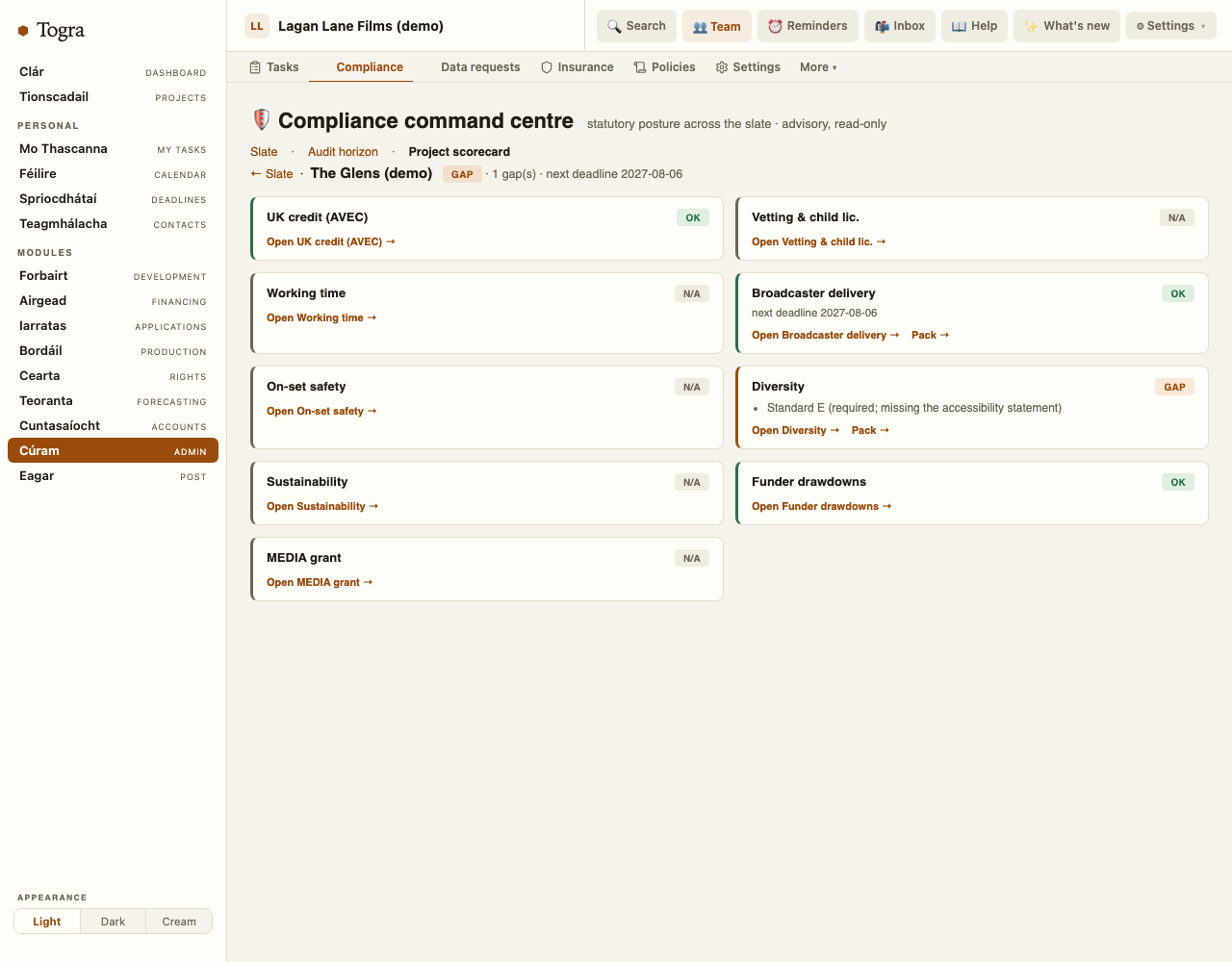This screenshot has height=962, width=1232.
Task: Open Tionscadail projects in sidebar
Action: point(113,97)
